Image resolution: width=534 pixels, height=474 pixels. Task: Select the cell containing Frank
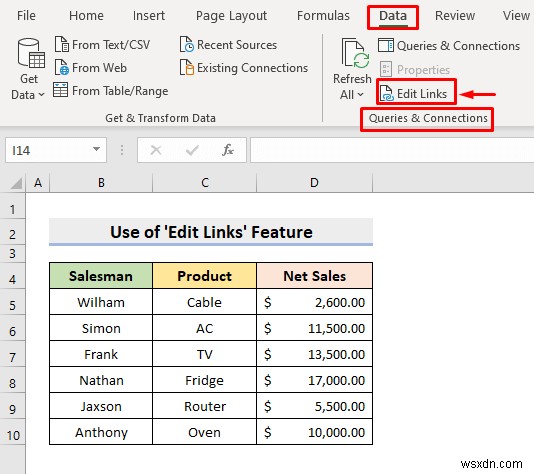(101, 354)
